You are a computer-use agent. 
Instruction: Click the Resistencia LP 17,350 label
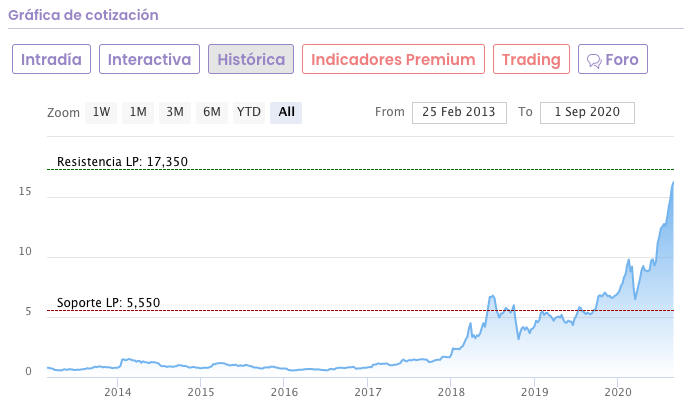point(122,161)
